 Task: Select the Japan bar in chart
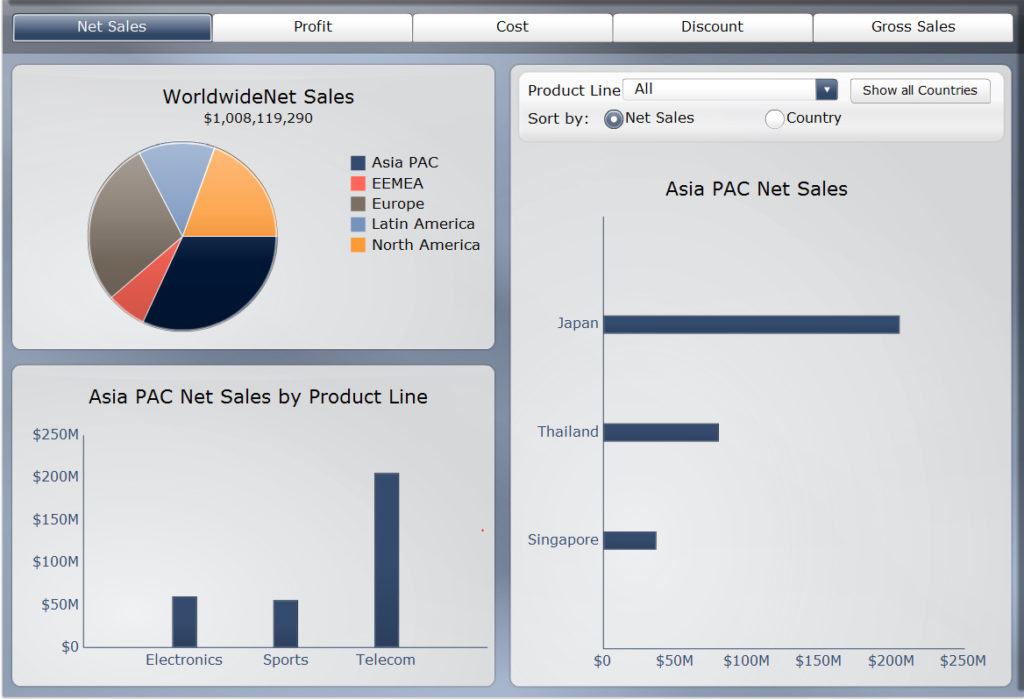(750, 324)
